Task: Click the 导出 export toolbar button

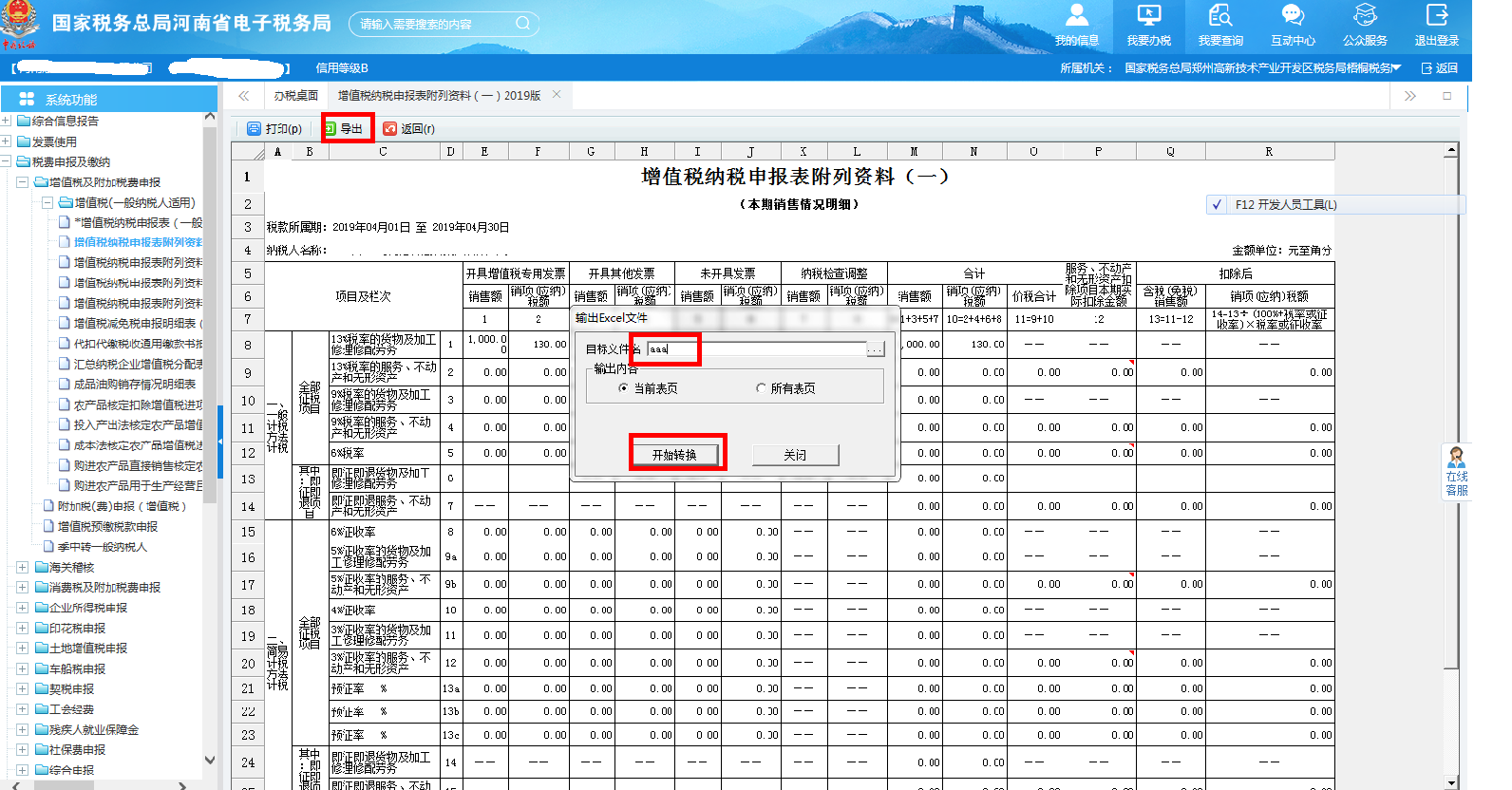Action: point(344,129)
